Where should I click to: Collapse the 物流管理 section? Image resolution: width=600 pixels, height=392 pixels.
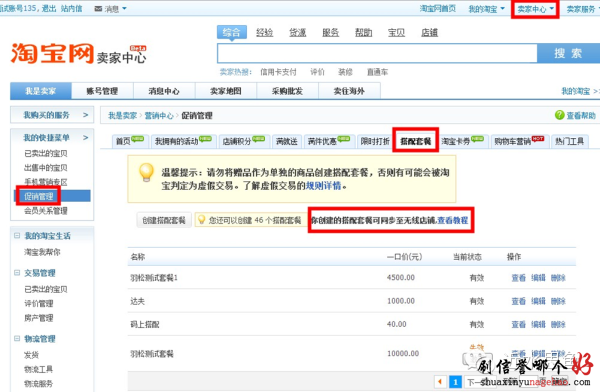[x=17, y=338]
